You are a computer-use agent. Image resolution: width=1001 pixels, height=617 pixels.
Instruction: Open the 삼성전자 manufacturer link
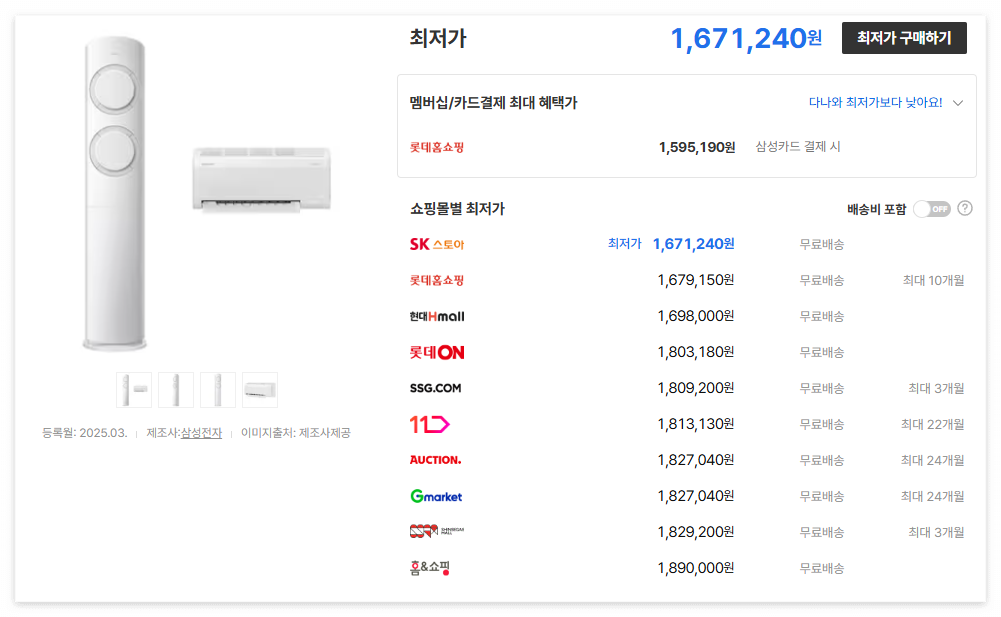[200, 432]
